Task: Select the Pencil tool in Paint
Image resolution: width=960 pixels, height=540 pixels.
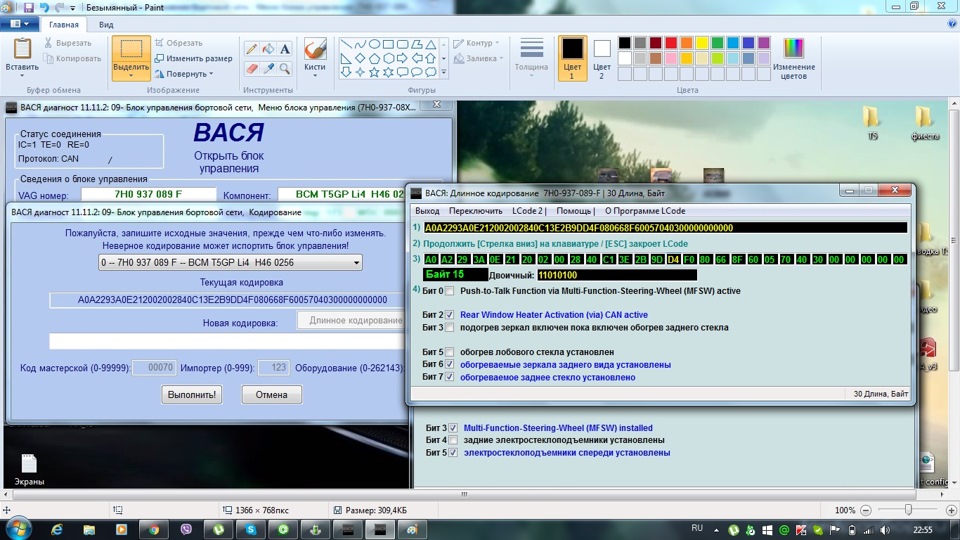Action: (x=251, y=49)
